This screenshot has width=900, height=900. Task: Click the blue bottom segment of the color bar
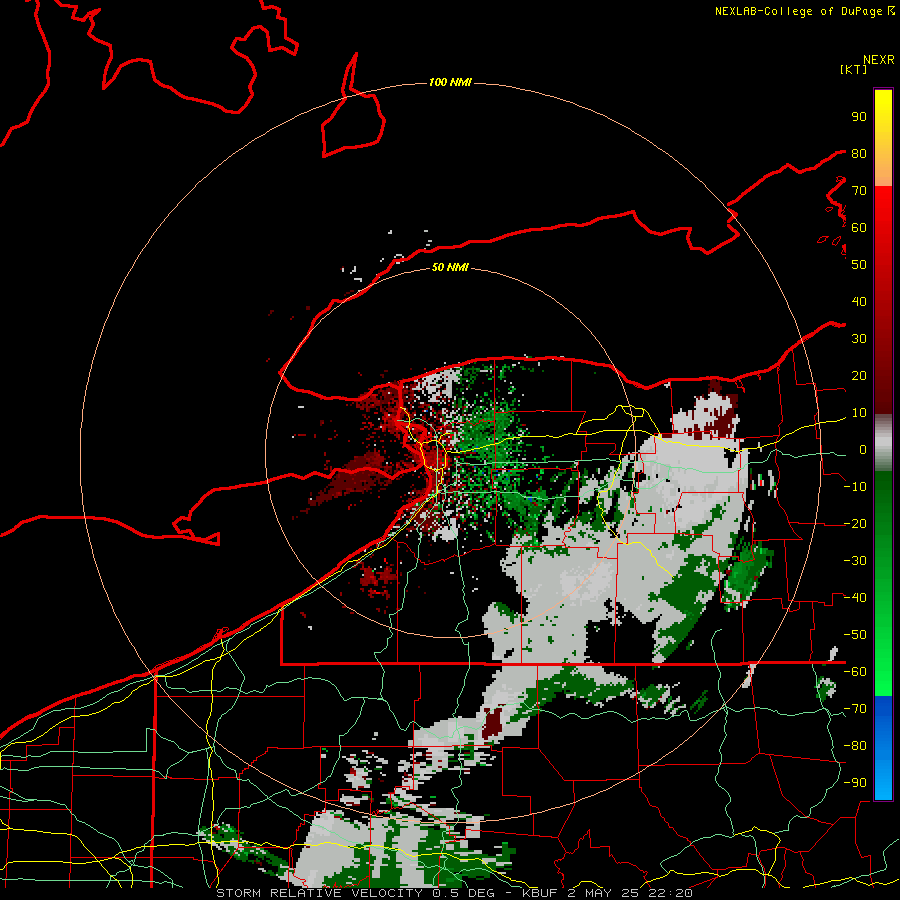[x=883, y=748]
